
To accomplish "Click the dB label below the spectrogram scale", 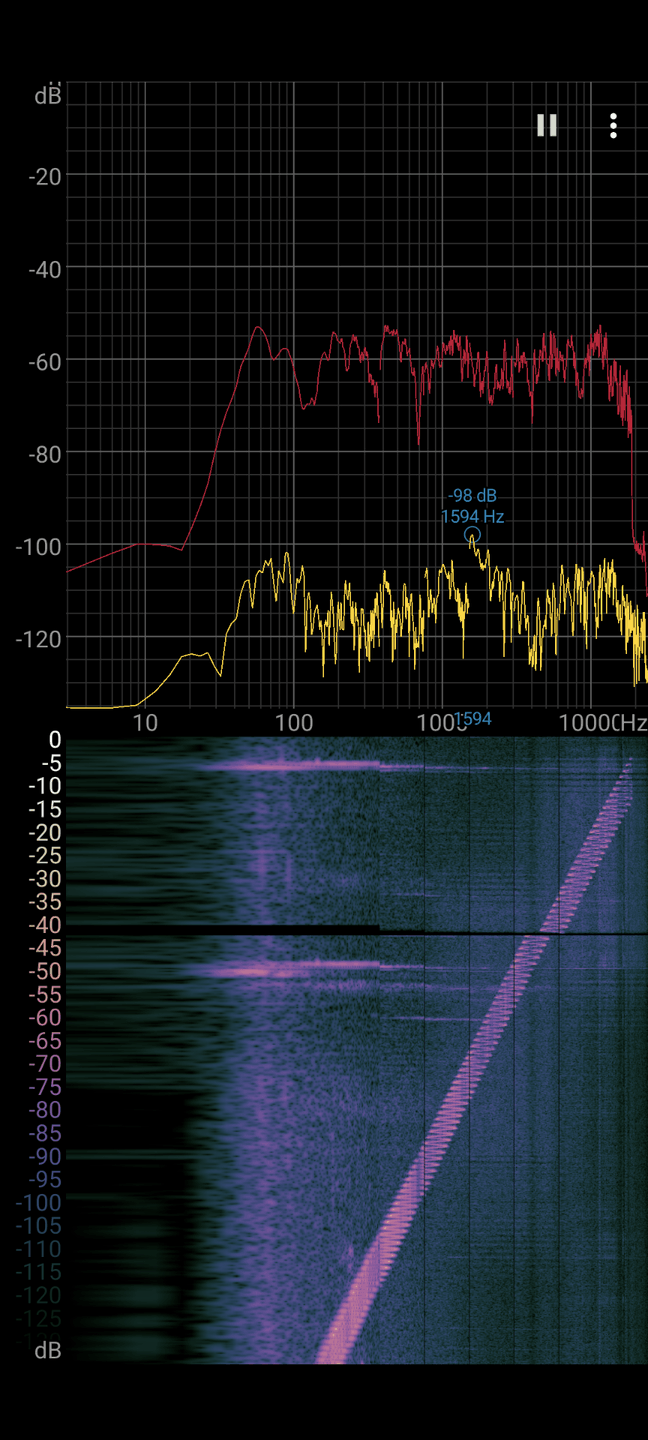I will click(x=47, y=1351).
